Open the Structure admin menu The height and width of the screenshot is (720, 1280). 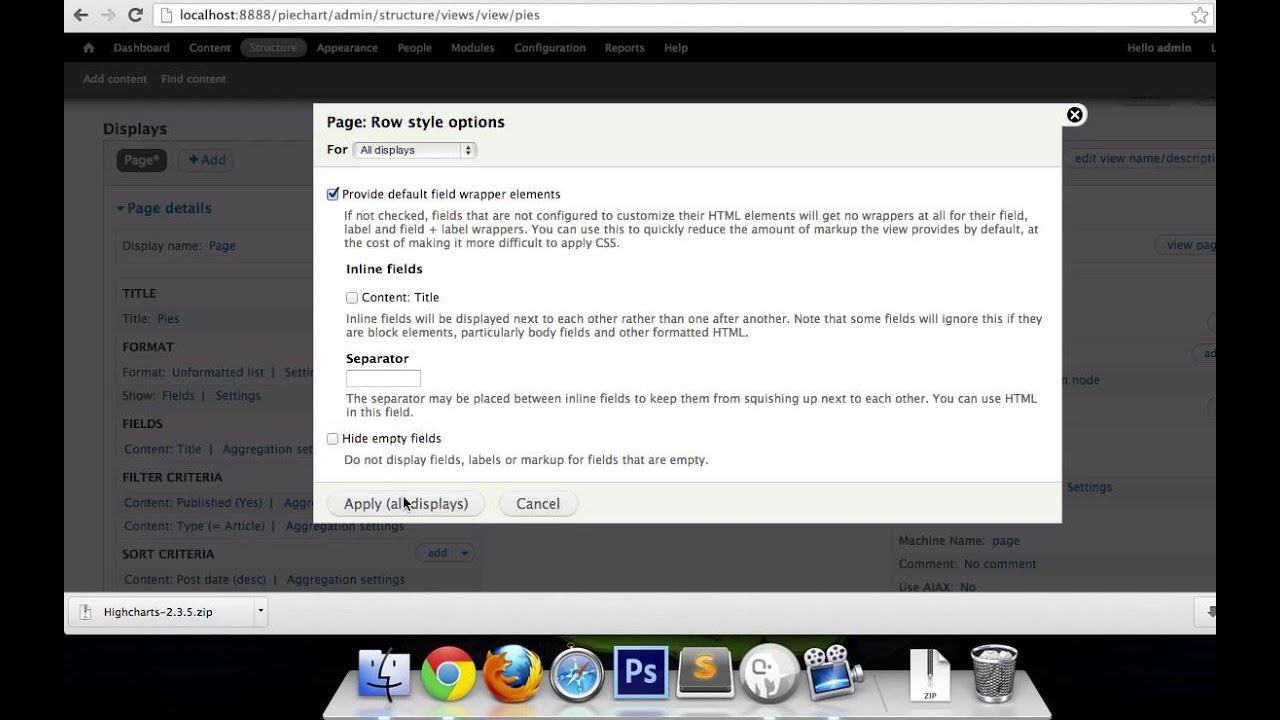point(273,48)
